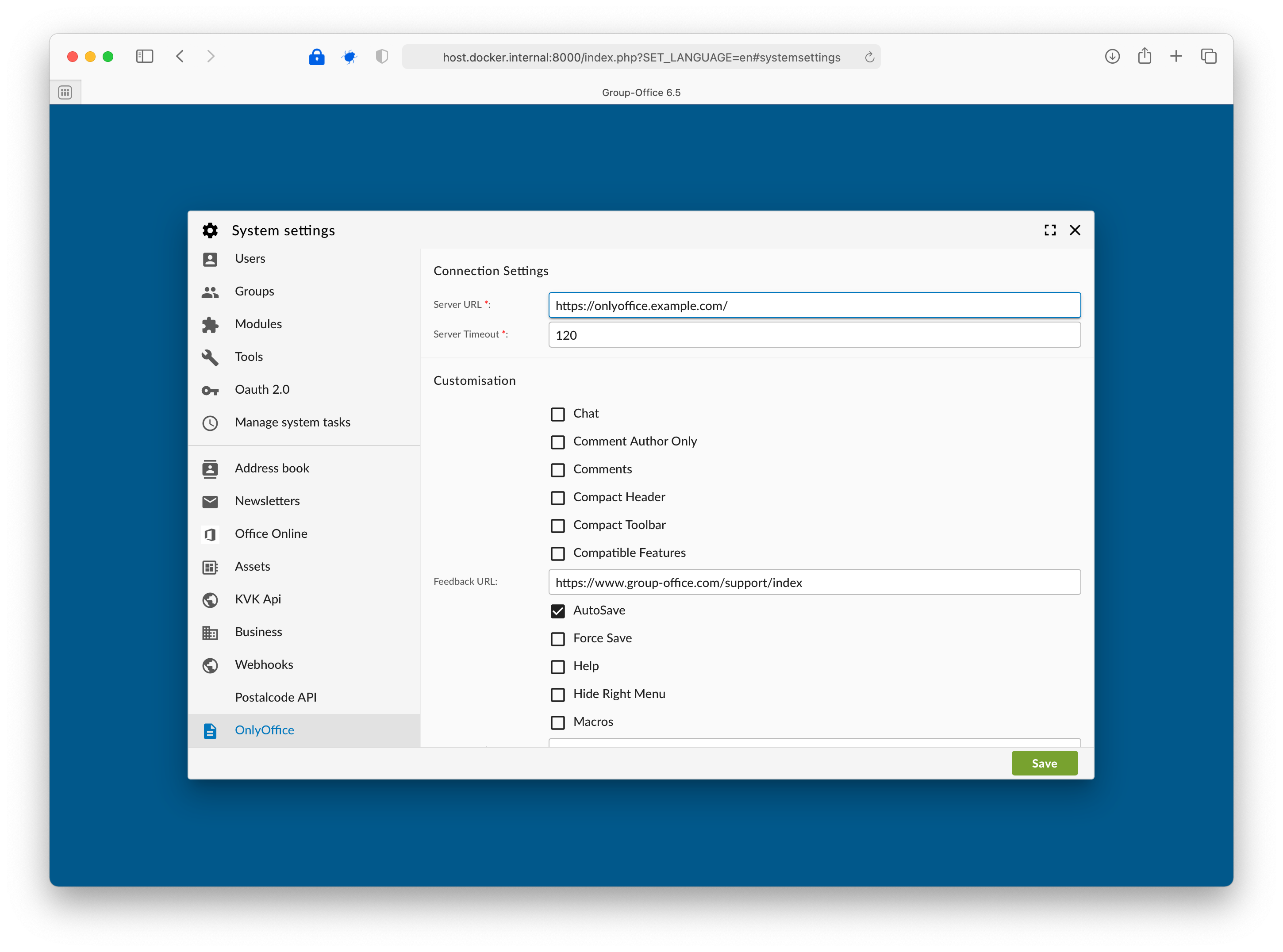Click the Newsletters envelope icon
The height and width of the screenshot is (952, 1283).
pos(210,502)
